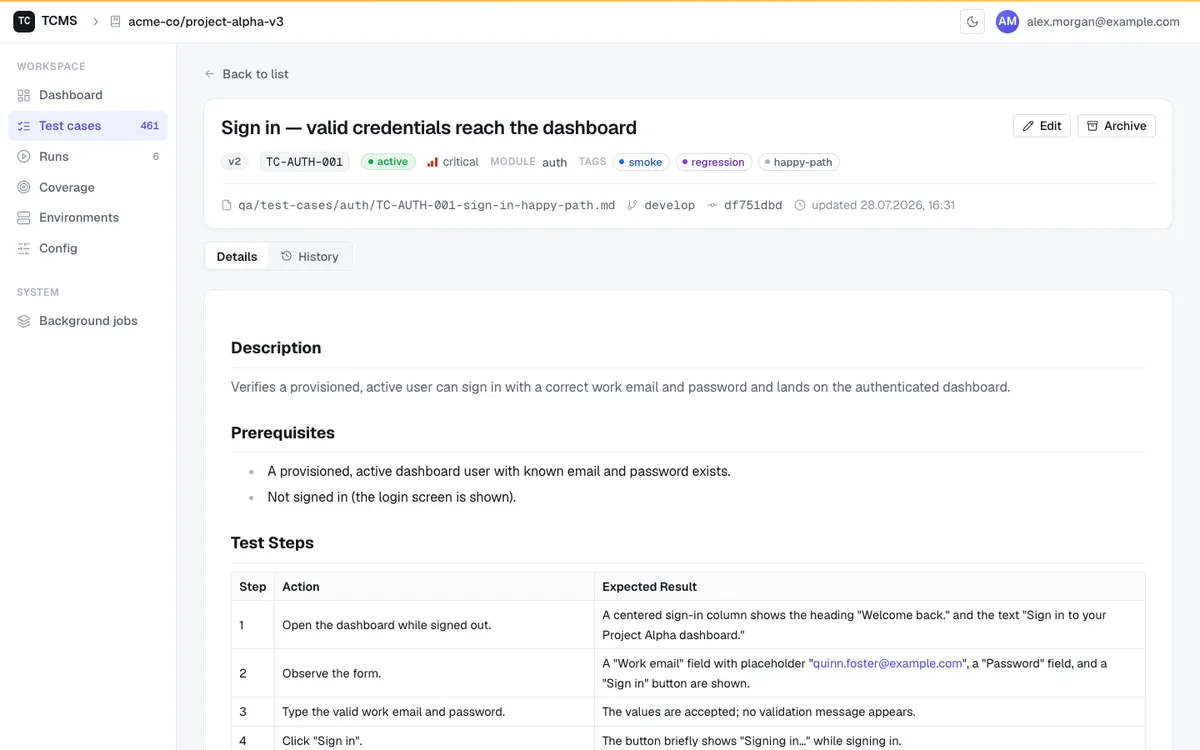Image resolution: width=1200 pixels, height=750 pixels.
Task: Click quinn.foster@example.com link in step 2
Action: pos(887,663)
